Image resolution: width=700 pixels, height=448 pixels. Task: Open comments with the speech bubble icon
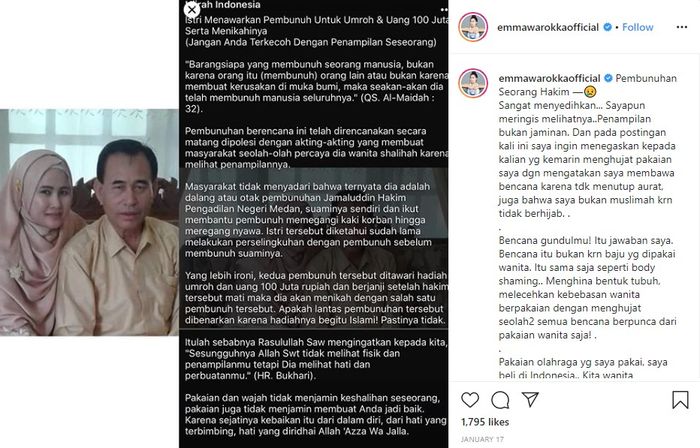[x=500, y=400]
